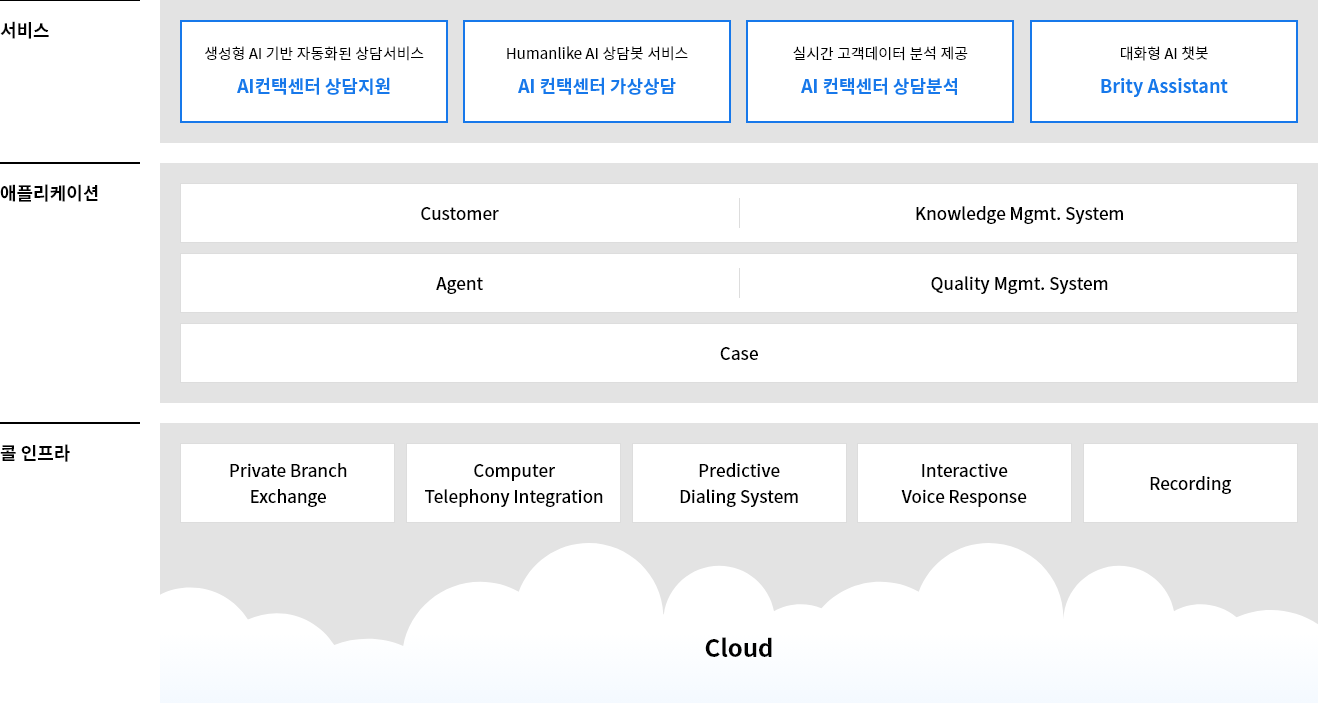Expand the Knowledge Mgmt. System section
1318x703 pixels.
[x=1019, y=213]
